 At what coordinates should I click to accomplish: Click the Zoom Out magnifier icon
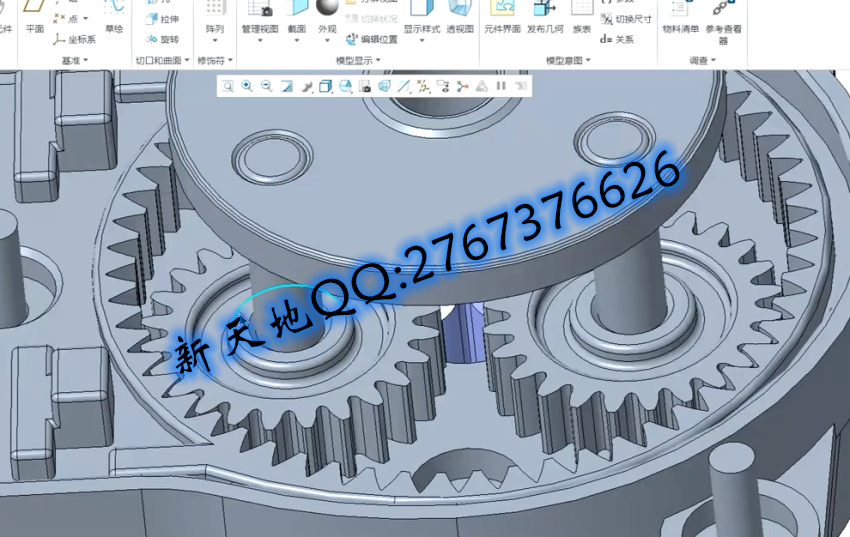coord(266,86)
